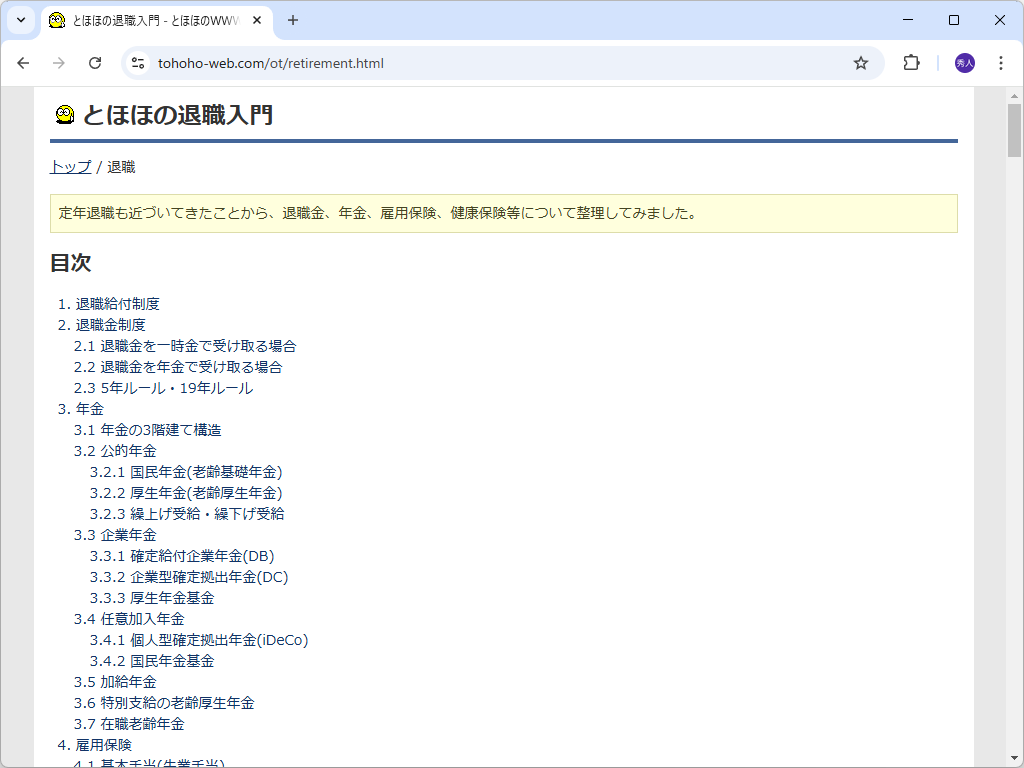This screenshot has height=768, width=1024.
Task: Open 3.7 在職老齢年金
Action: 129,724
